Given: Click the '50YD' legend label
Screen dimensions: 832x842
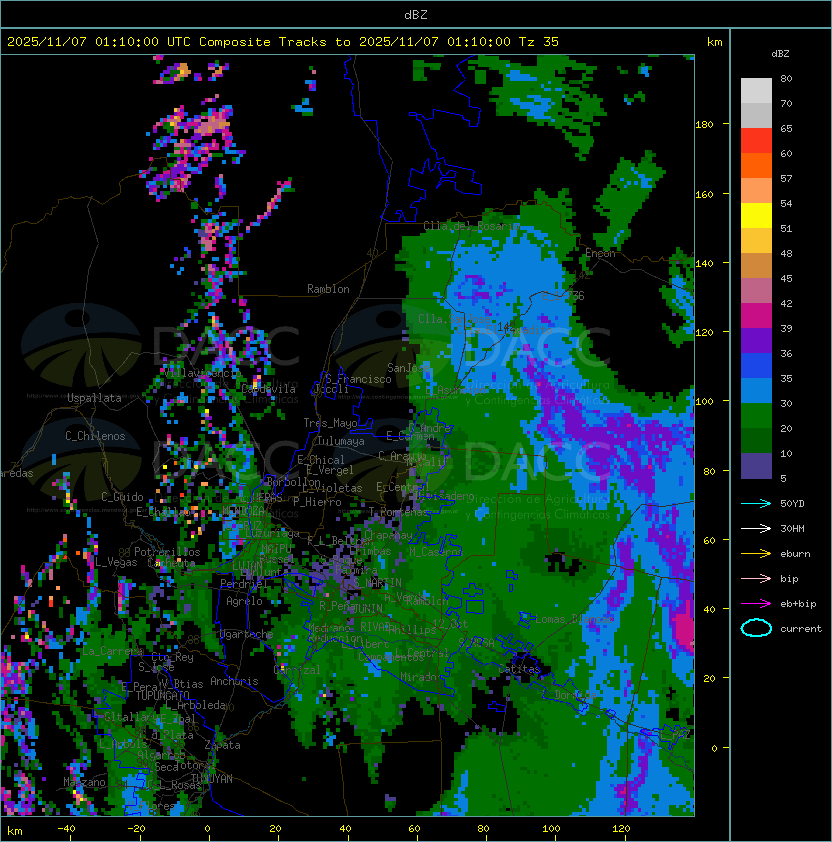Looking at the screenshot, I should [792, 504].
